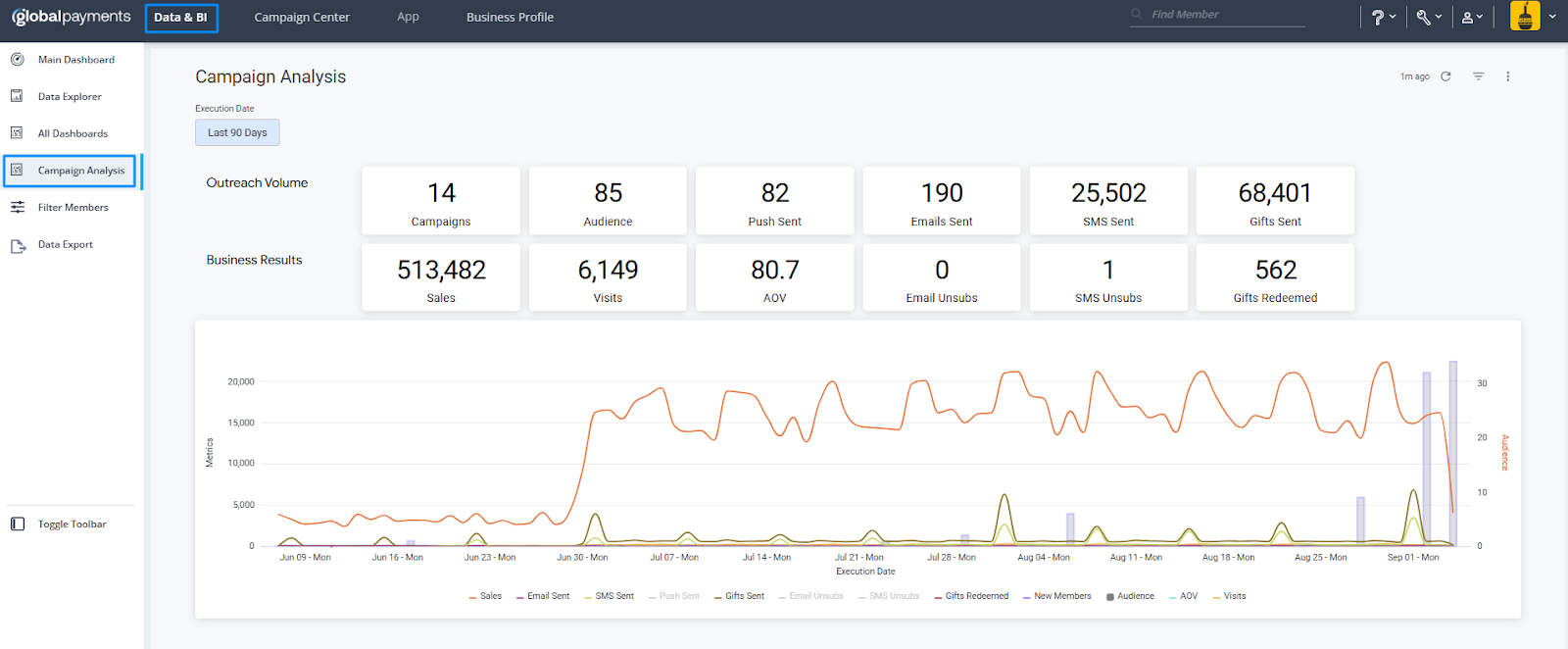
Task: Click the Filter Members sliders icon
Action: coord(18,208)
